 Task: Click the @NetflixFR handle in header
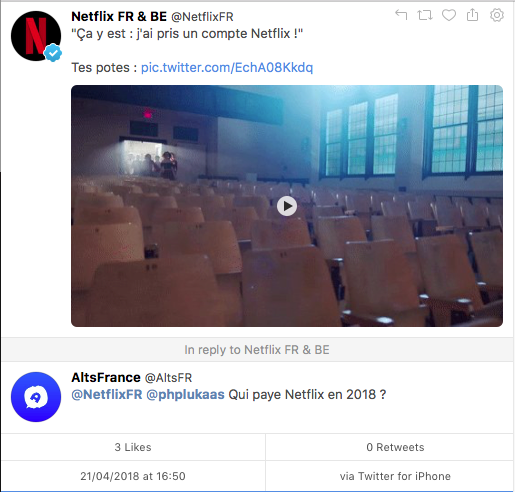tap(202, 17)
